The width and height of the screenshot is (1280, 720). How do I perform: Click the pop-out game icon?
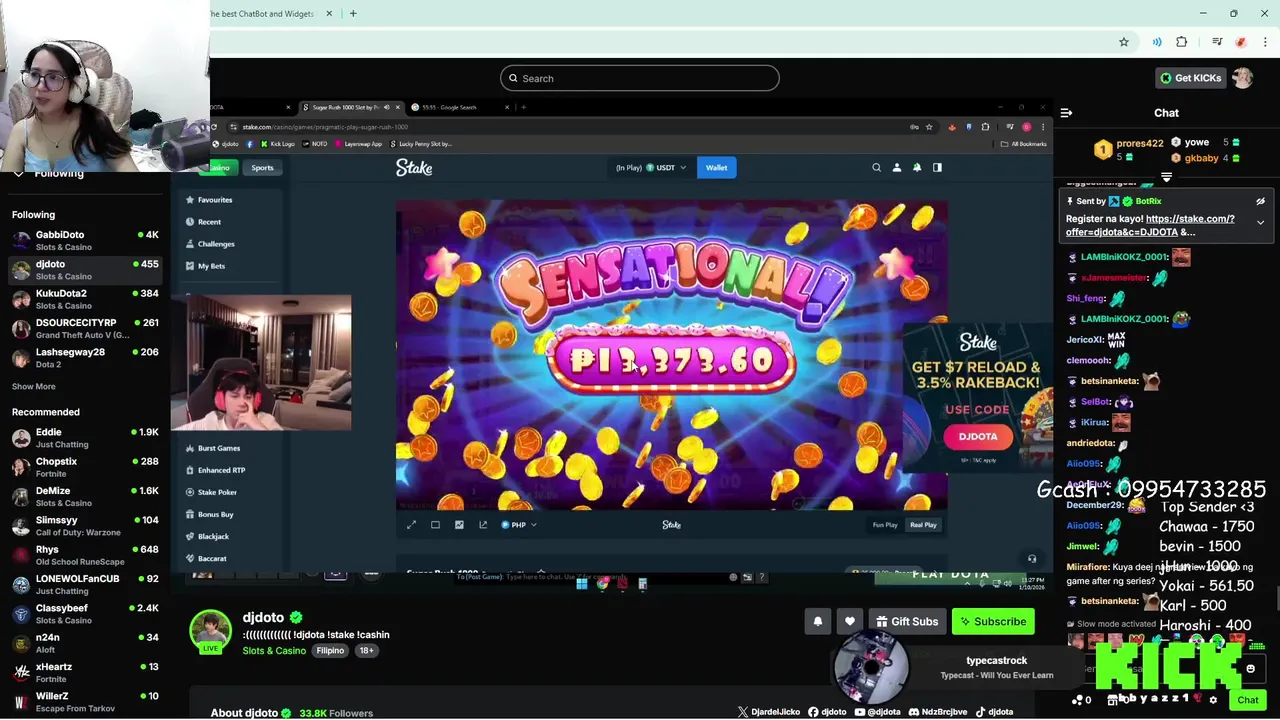[x=483, y=525]
